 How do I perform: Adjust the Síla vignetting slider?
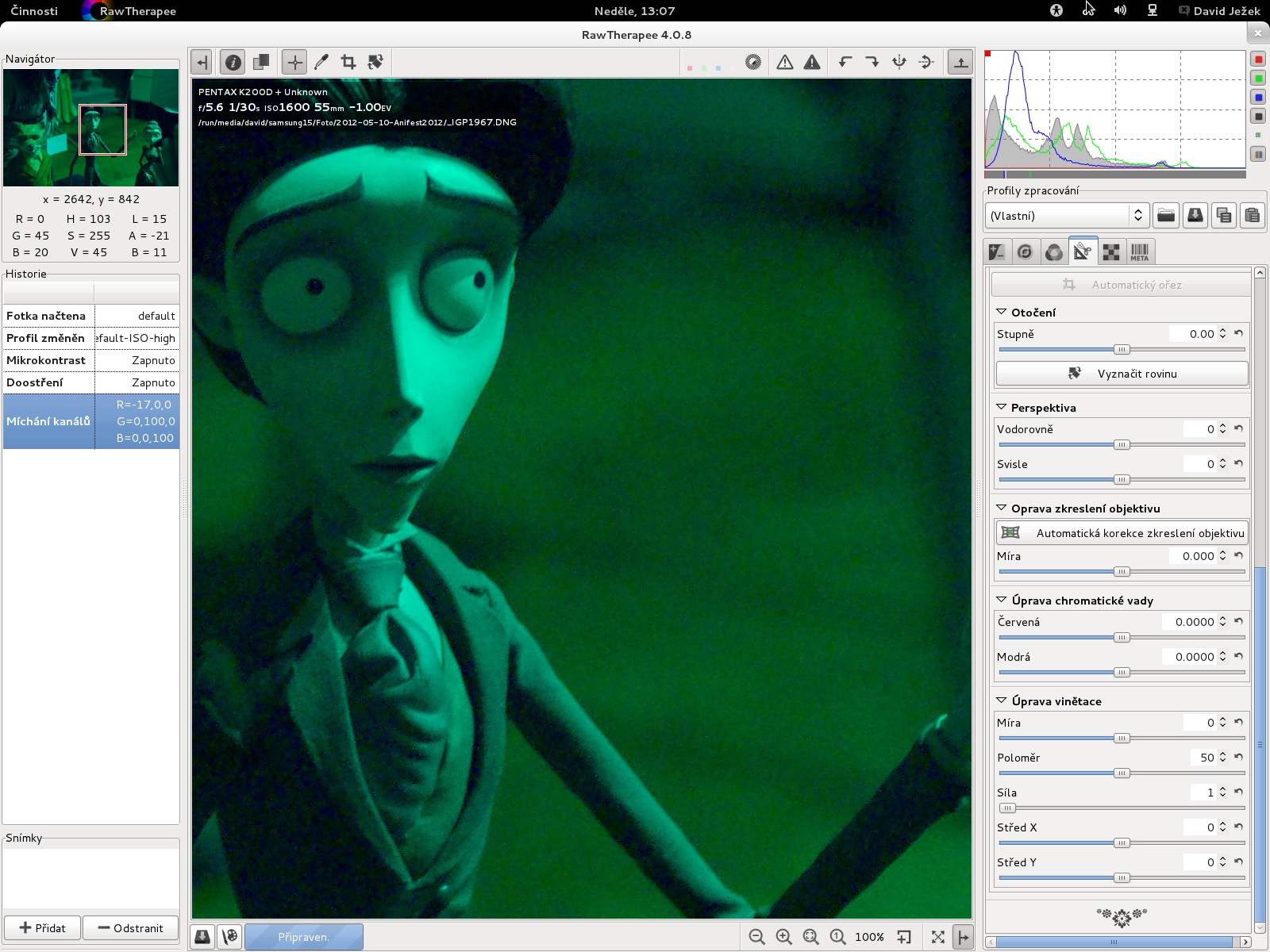(x=1122, y=808)
